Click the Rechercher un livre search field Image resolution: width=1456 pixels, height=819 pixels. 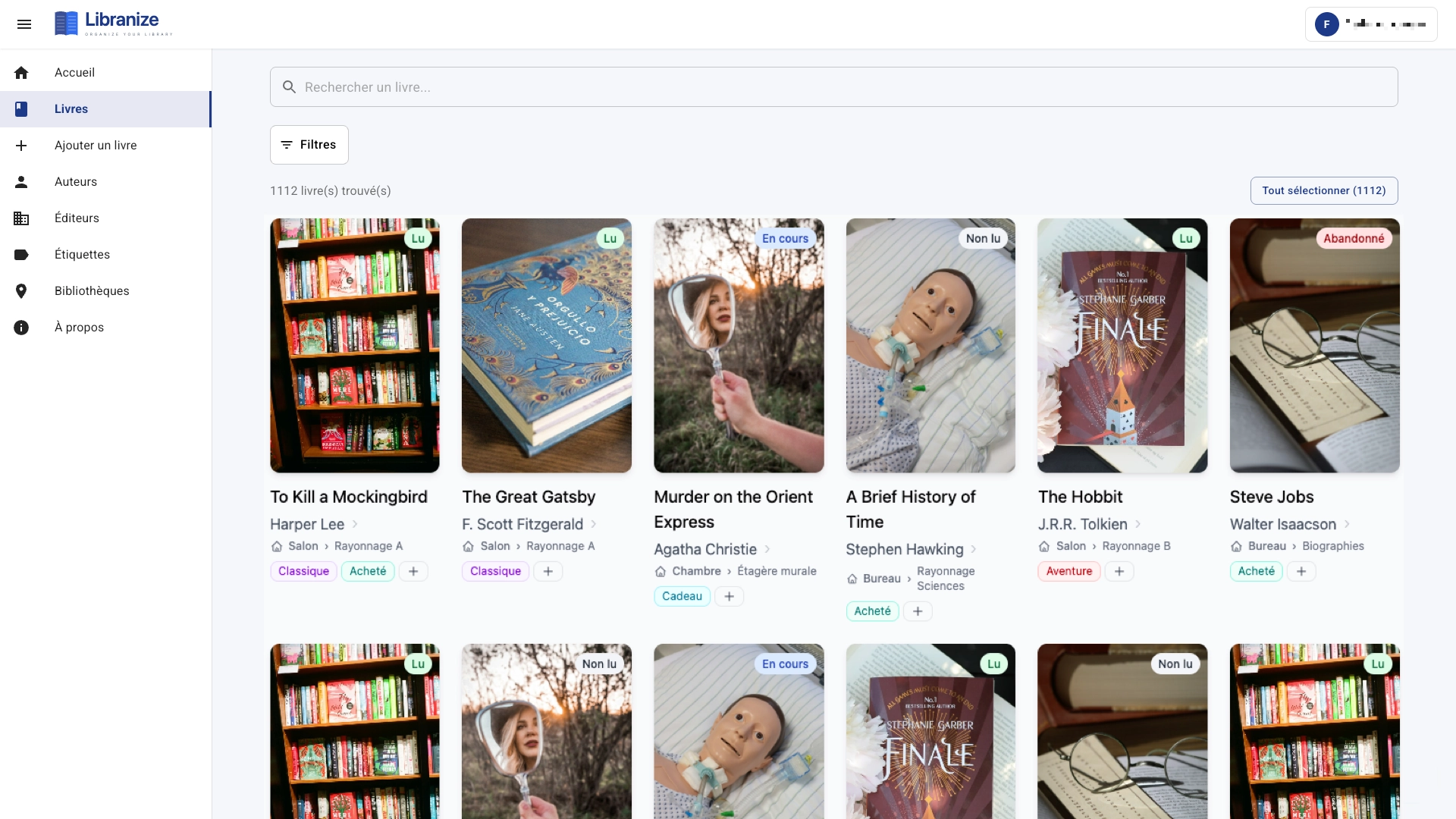point(758,86)
